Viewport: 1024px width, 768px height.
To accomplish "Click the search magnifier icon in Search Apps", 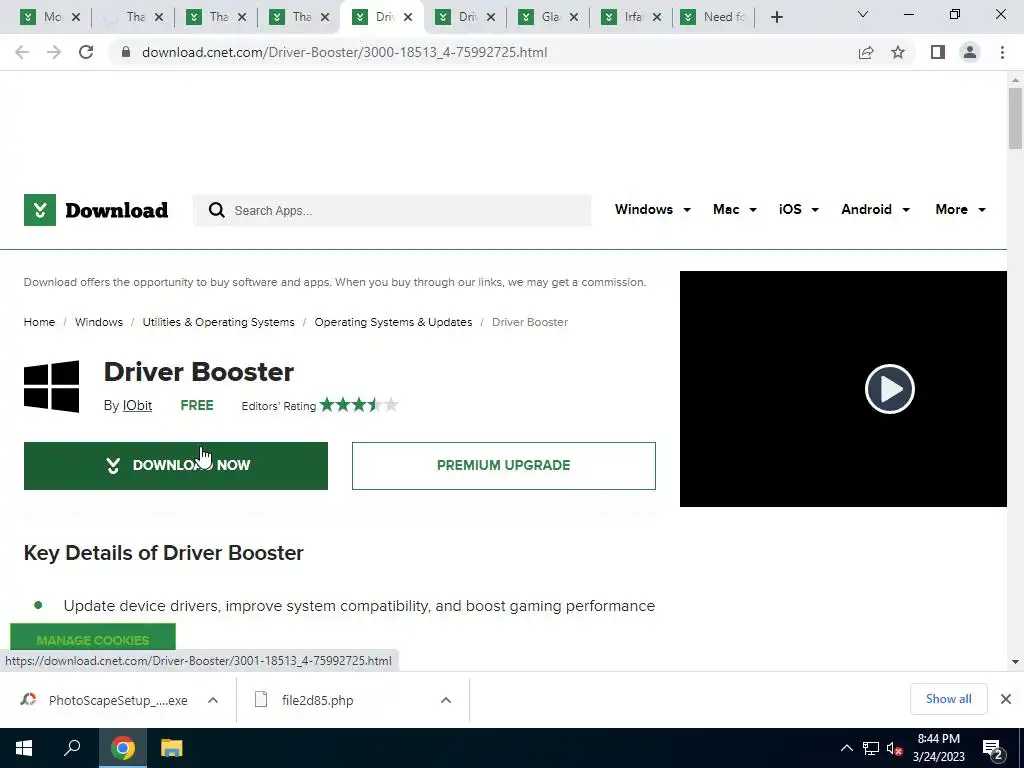I will (x=216, y=210).
